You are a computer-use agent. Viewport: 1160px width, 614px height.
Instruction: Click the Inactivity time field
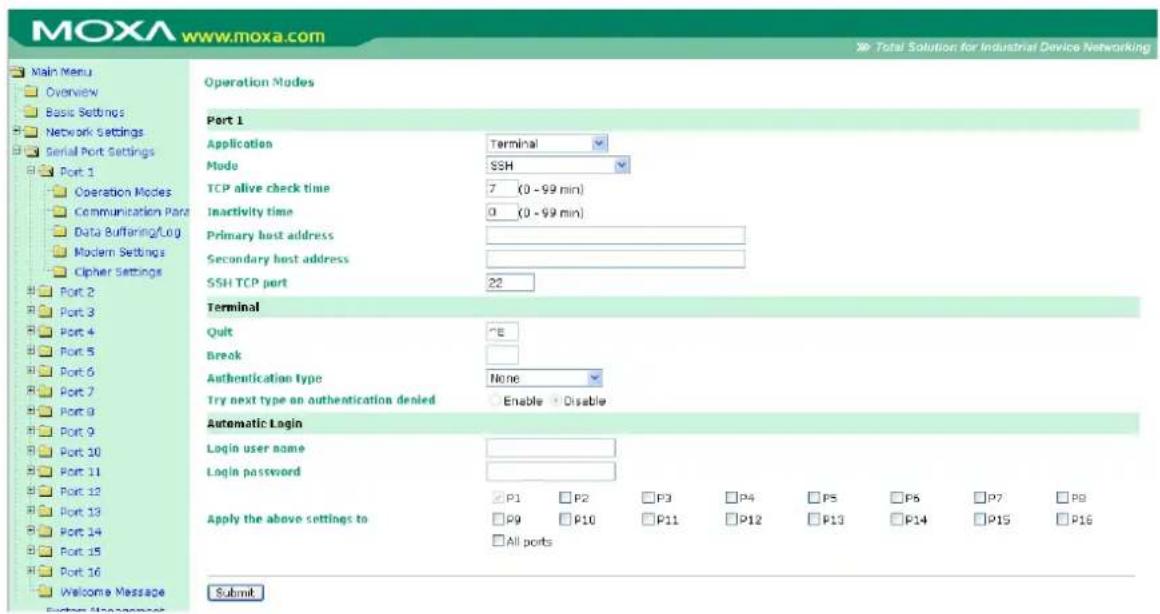[502, 212]
